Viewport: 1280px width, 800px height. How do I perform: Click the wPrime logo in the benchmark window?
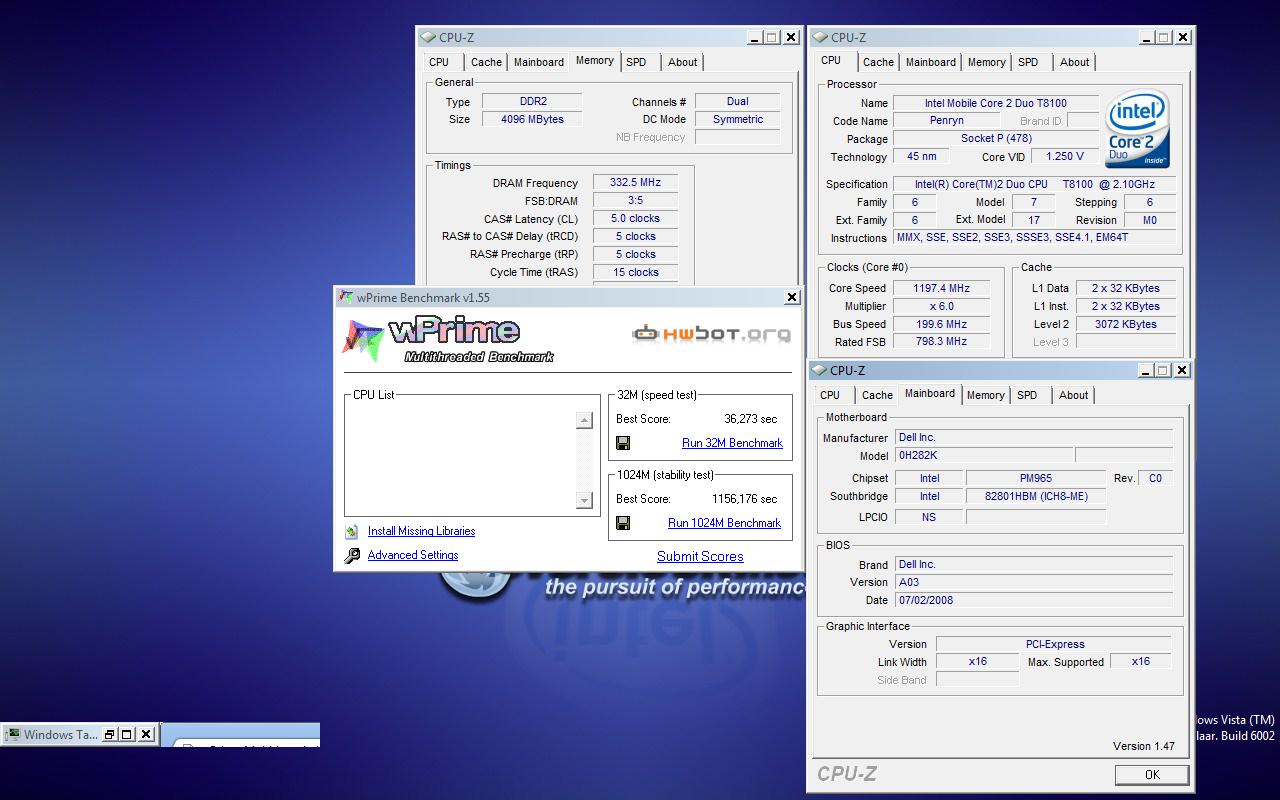(448, 339)
